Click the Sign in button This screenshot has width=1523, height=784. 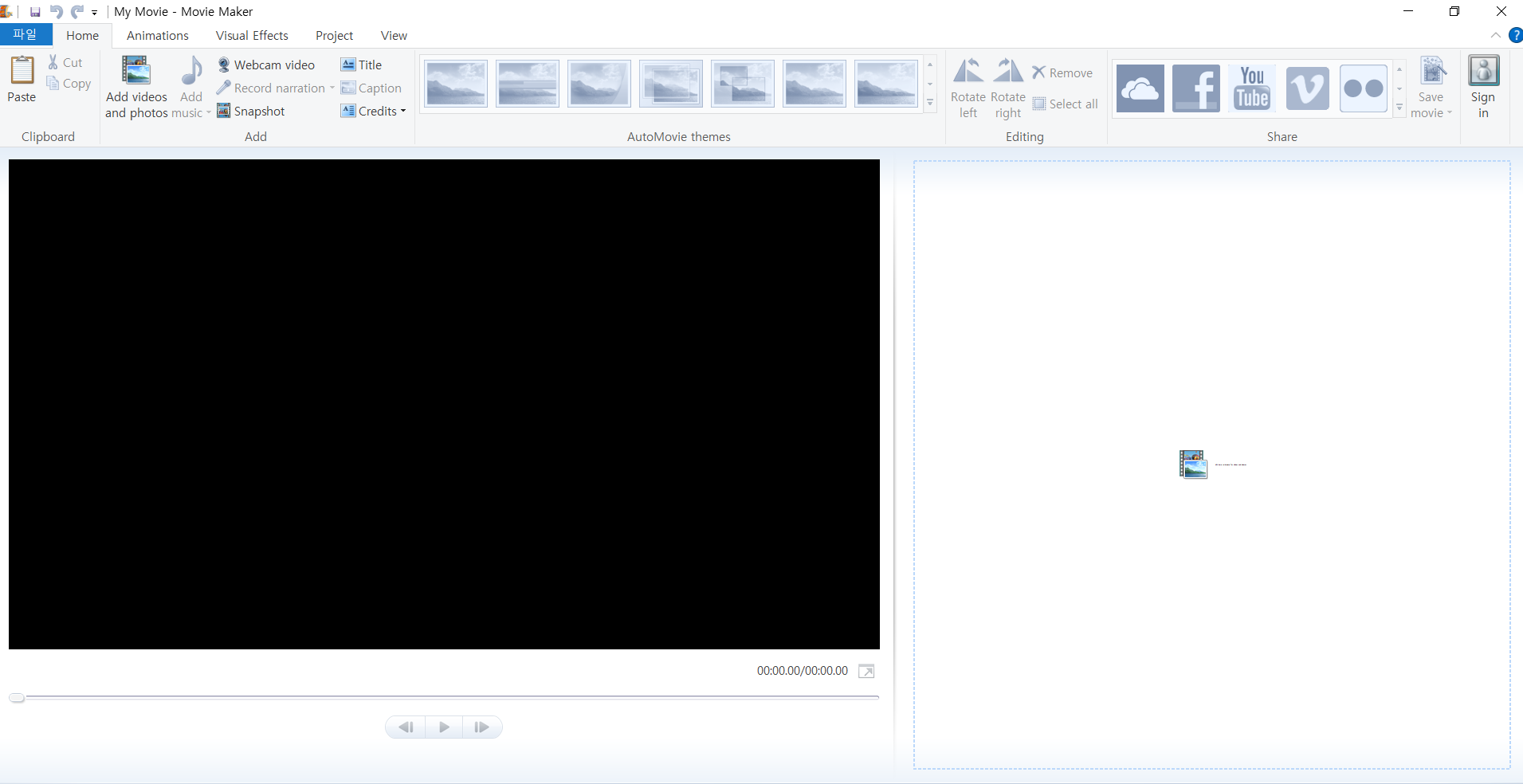(x=1483, y=86)
